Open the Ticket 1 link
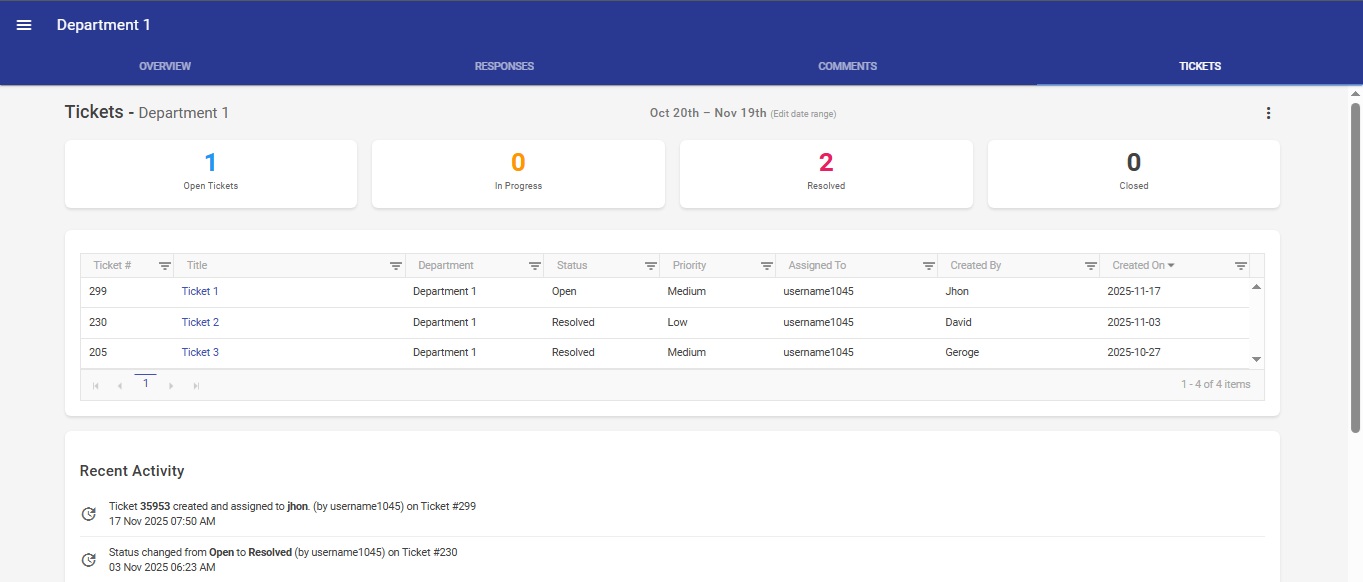 click(200, 292)
